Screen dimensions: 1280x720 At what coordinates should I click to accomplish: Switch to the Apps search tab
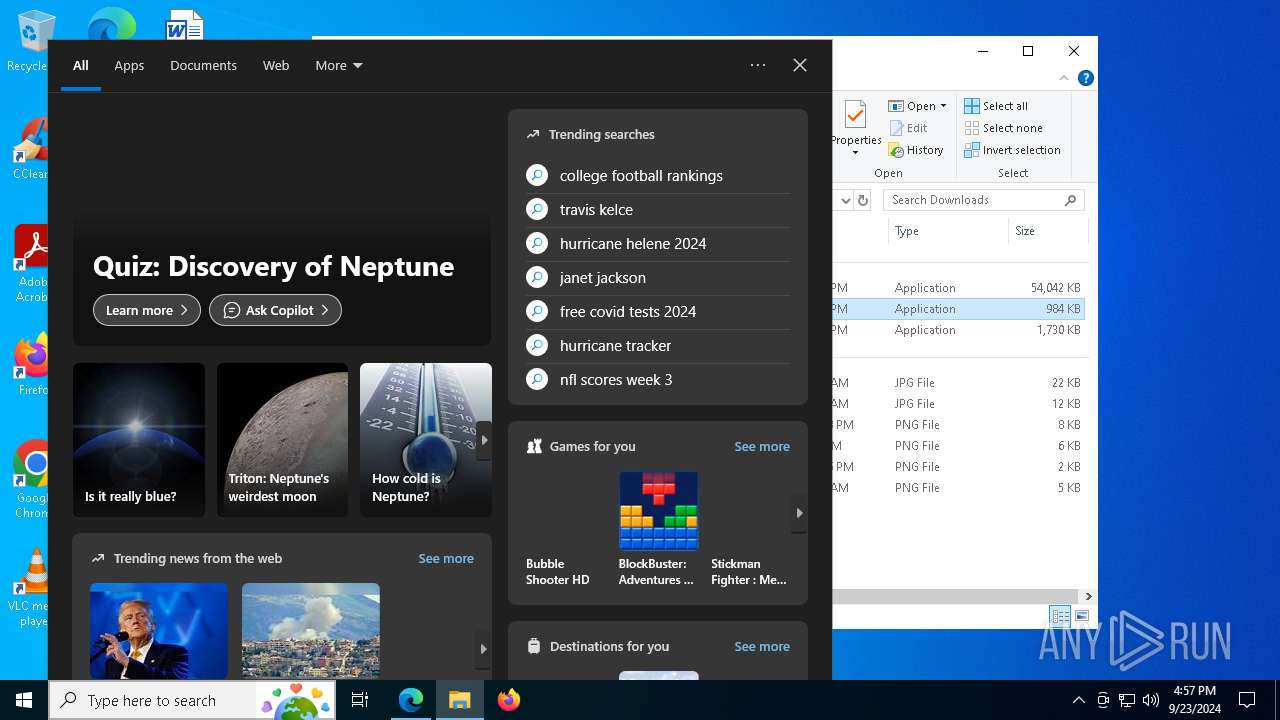pyautogui.click(x=129, y=65)
